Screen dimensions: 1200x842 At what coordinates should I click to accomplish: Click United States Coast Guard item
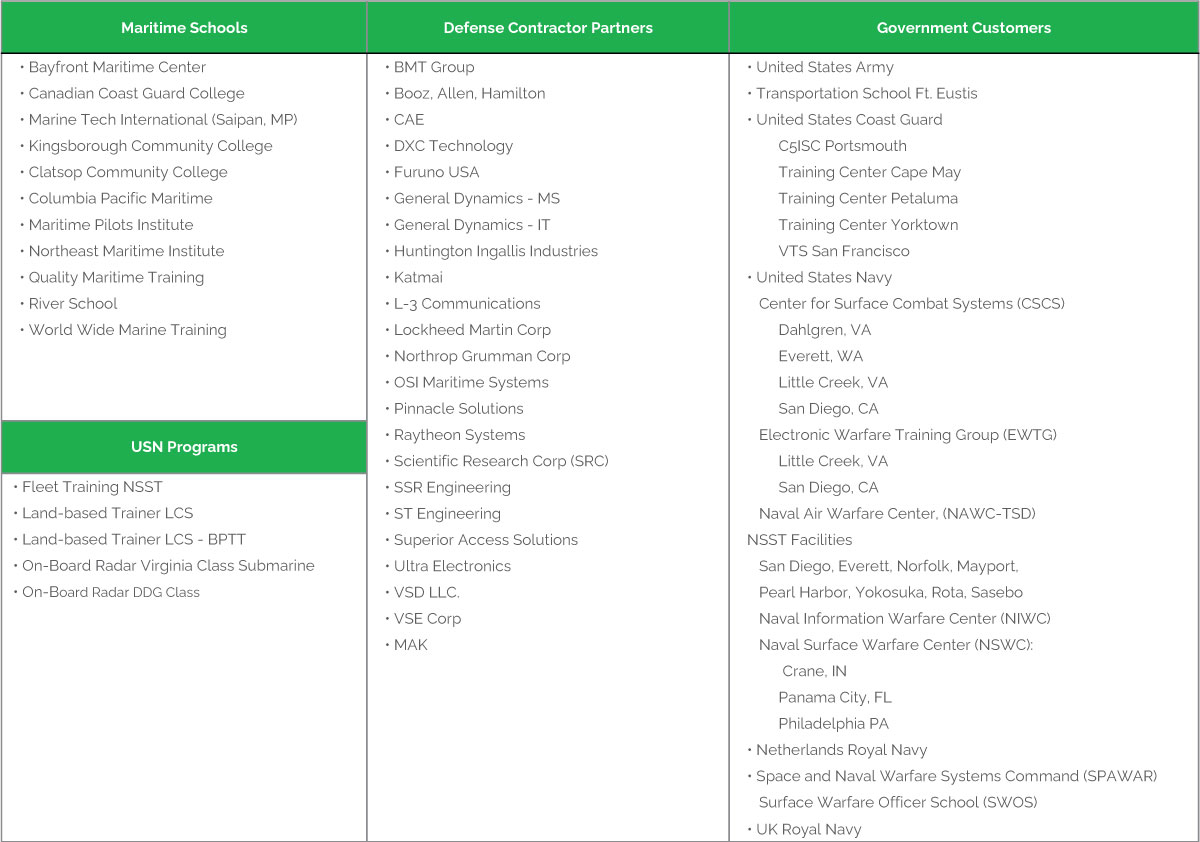click(849, 120)
